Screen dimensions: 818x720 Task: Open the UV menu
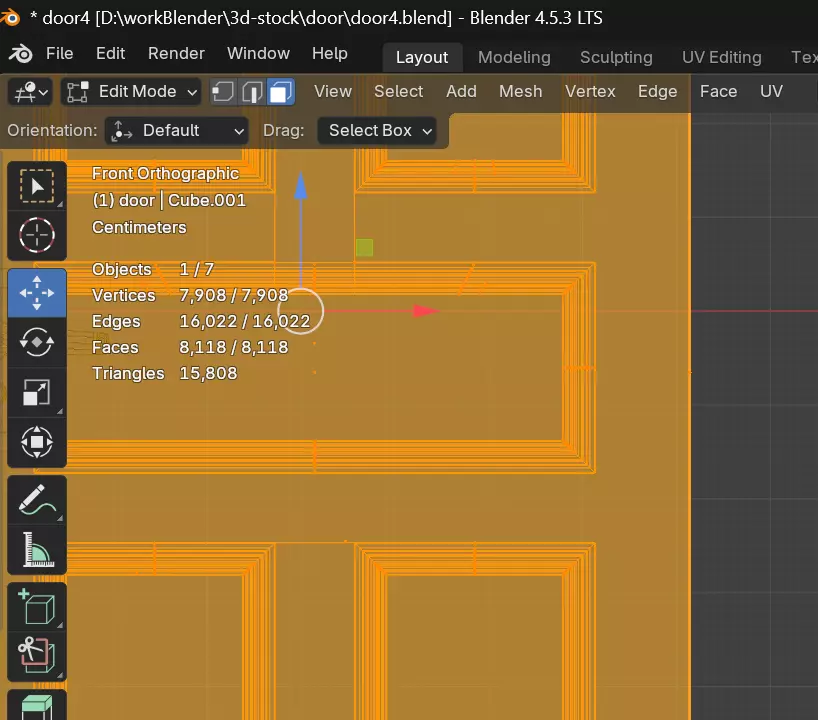tap(771, 92)
